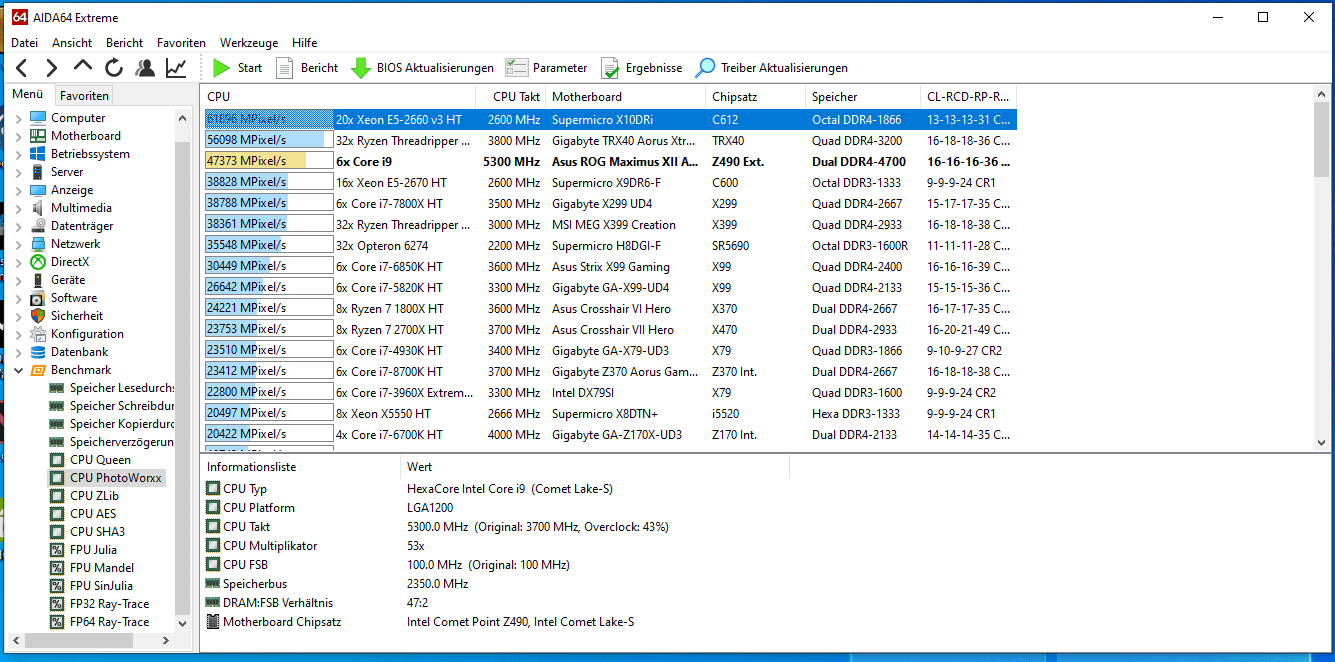
Task: Select the CPU SHA3 benchmark
Action: 97,532
